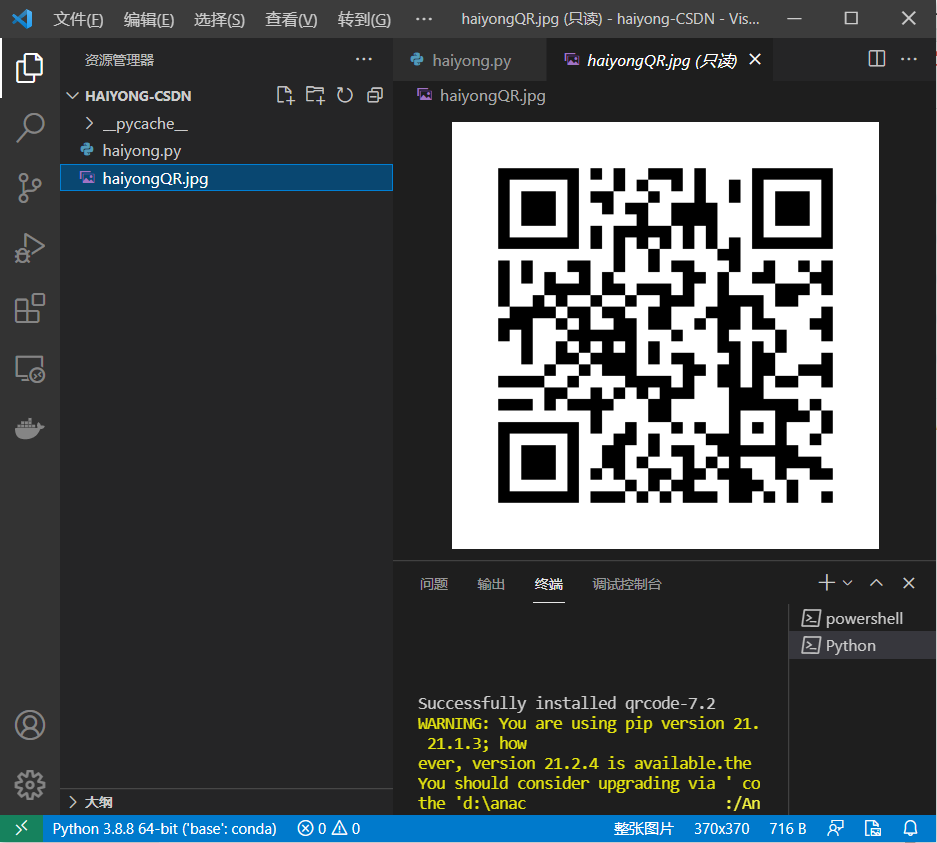
Task: Open the launch profile dropdown arrow
Action: click(x=847, y=583)
